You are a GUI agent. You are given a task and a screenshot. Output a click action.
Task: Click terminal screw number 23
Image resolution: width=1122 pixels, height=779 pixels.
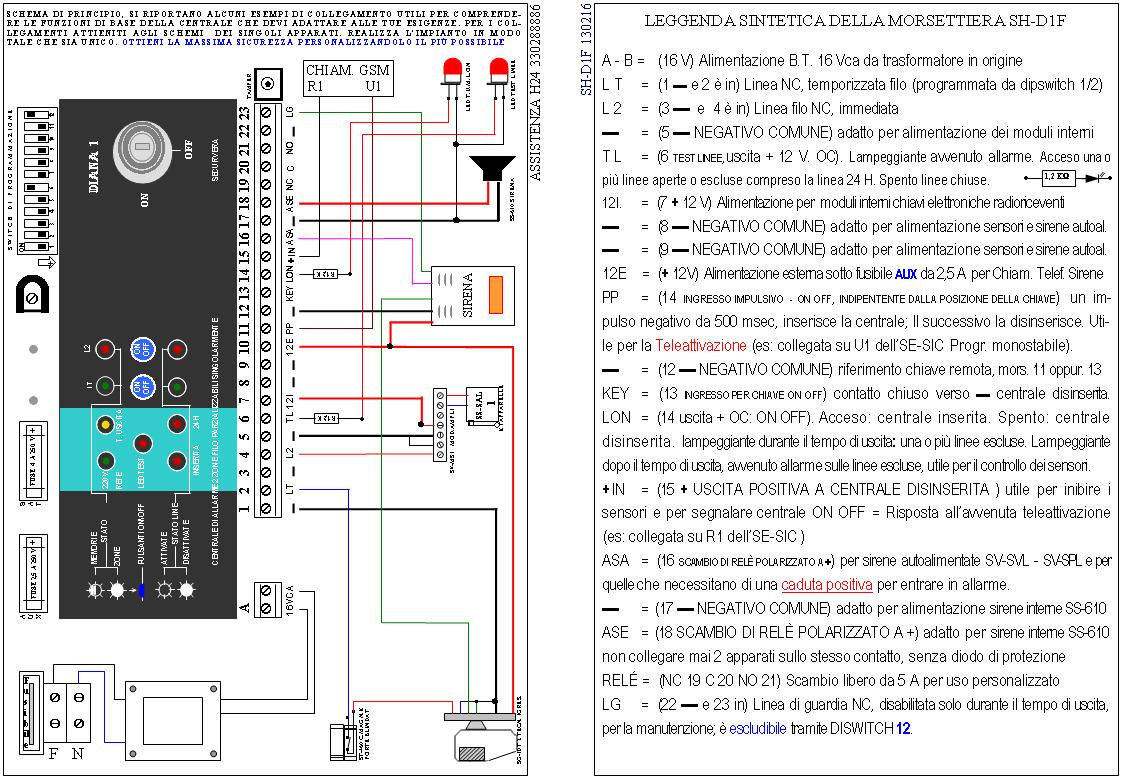click(267, 112)
